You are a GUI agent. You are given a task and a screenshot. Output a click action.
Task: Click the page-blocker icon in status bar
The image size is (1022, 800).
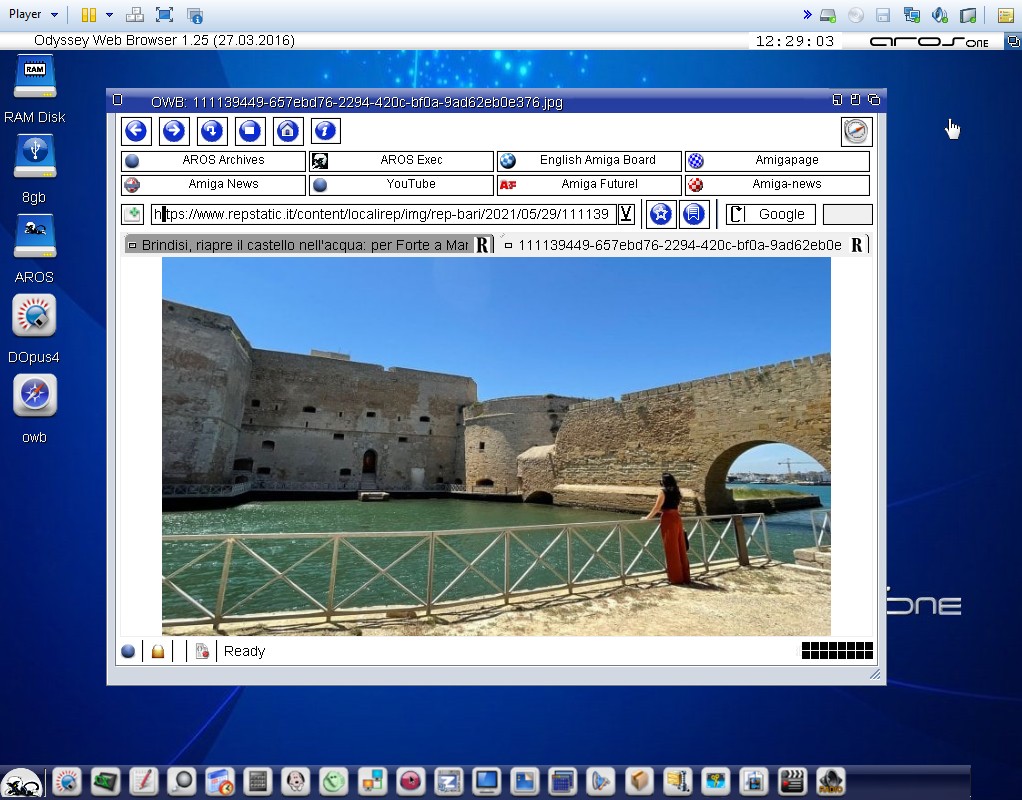click(202, 652)
